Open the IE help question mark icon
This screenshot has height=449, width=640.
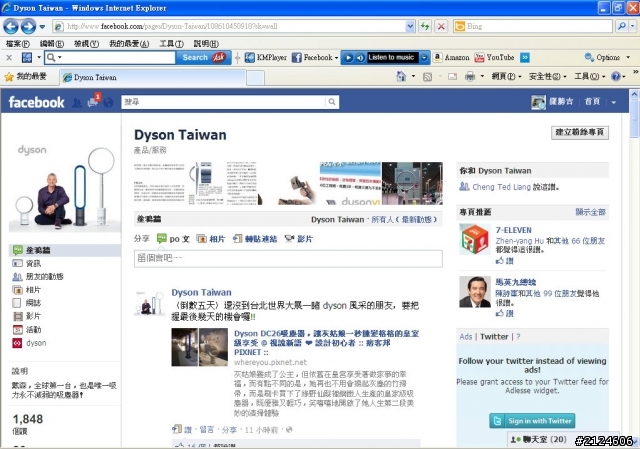(616, 76)
